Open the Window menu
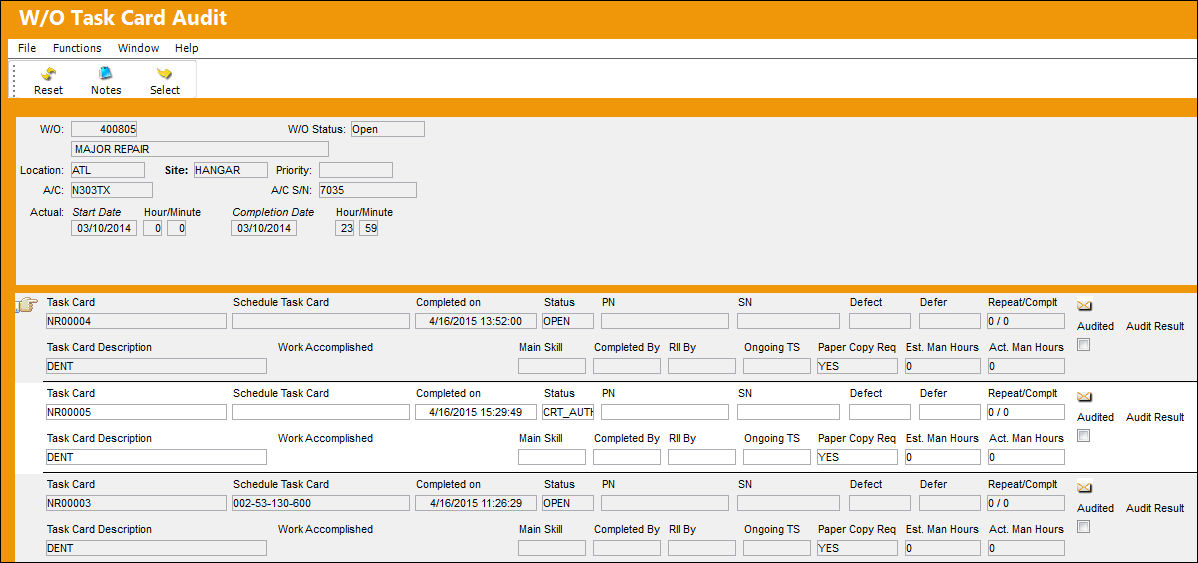The height and width of the screenshot is (563, 1198). [138, 48]
